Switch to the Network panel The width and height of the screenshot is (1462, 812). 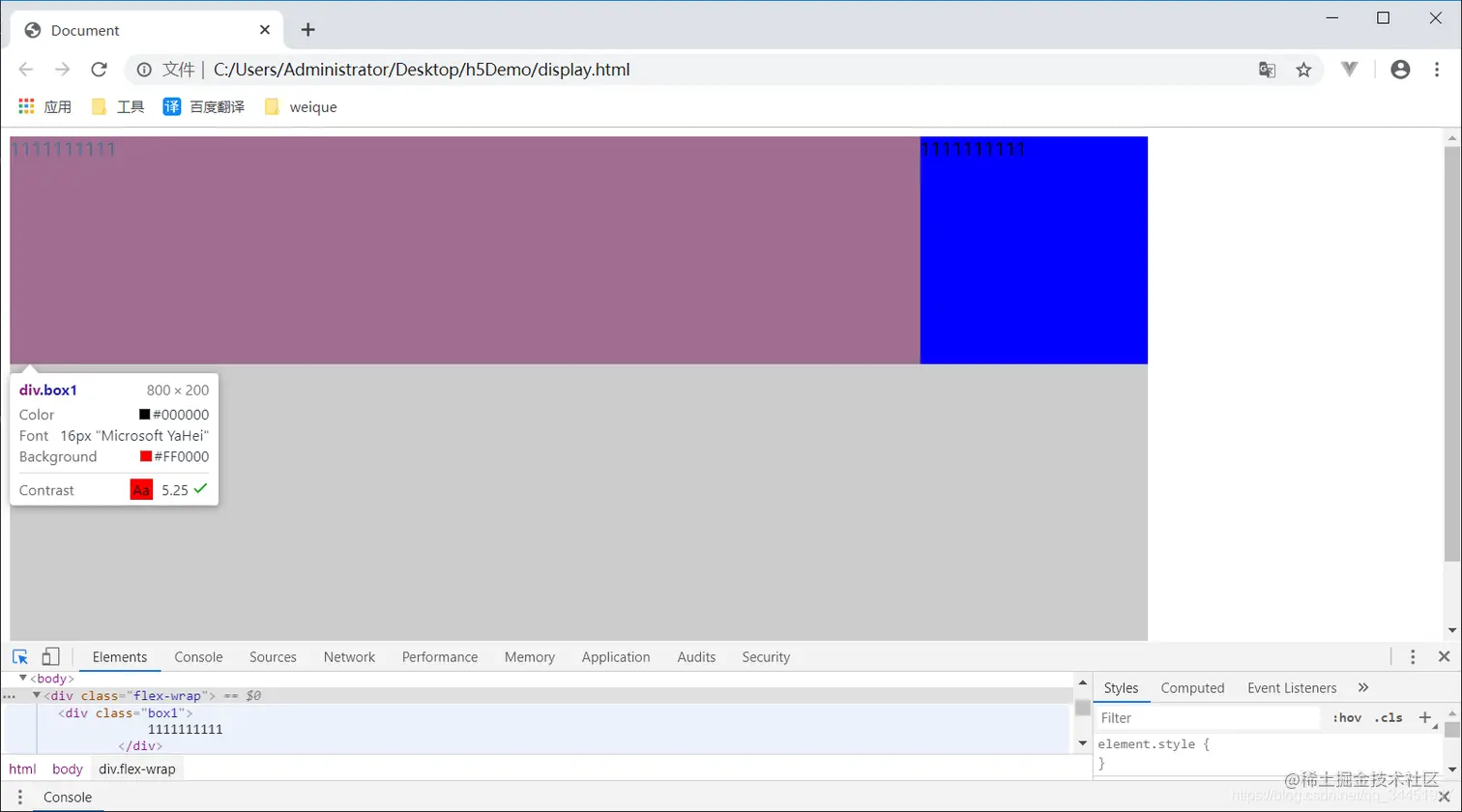click(x=349, y=657)
